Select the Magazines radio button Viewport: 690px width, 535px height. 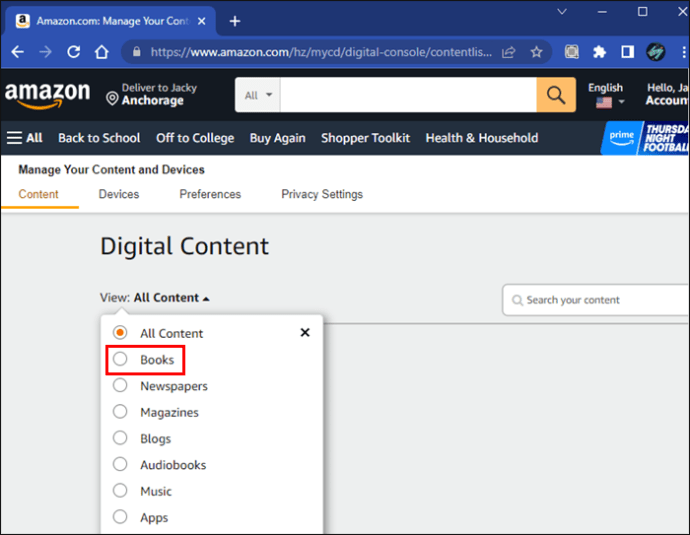click(x=120, y=412)
